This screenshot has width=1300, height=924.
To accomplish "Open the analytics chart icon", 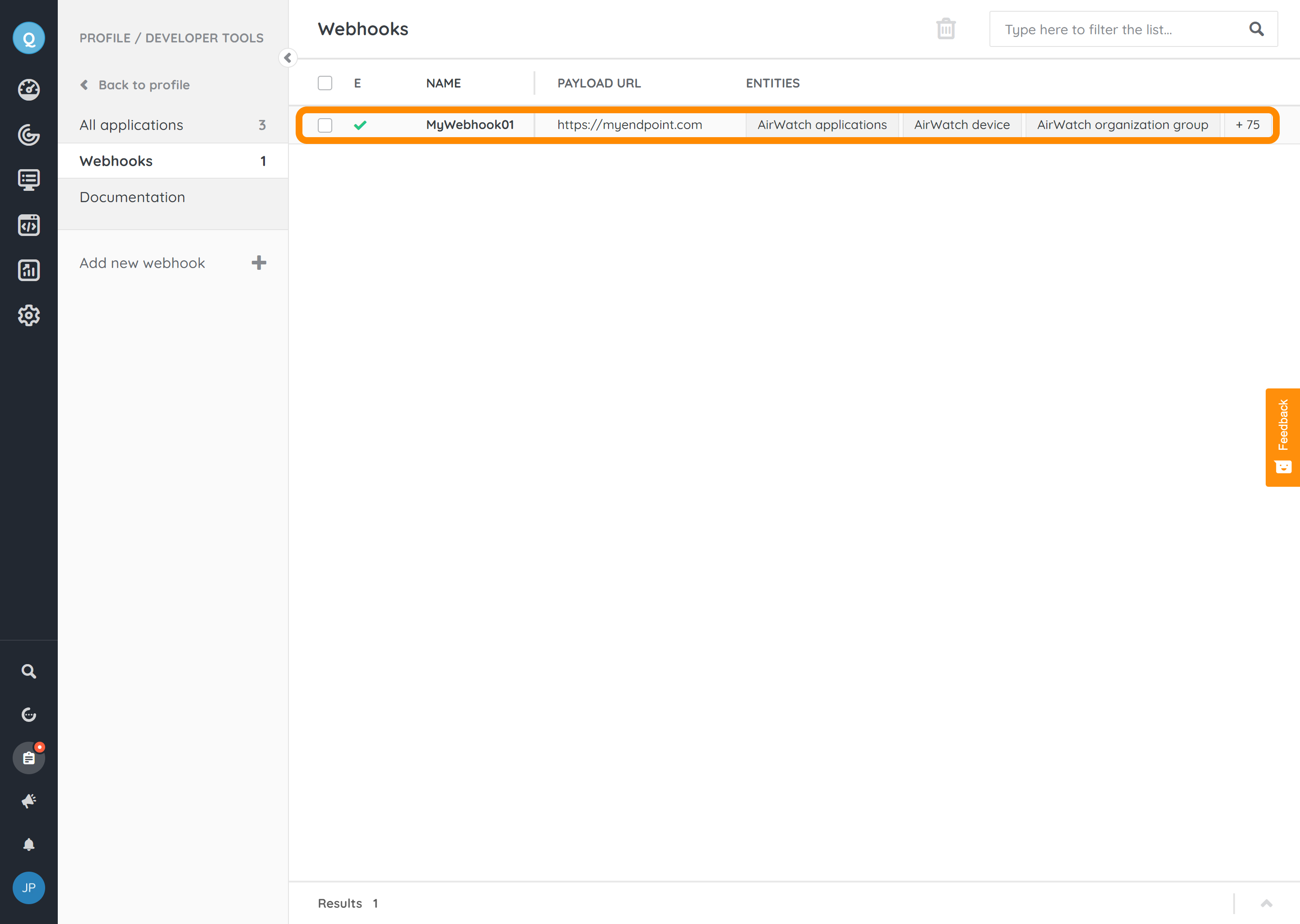I will [x=28, y=270].
